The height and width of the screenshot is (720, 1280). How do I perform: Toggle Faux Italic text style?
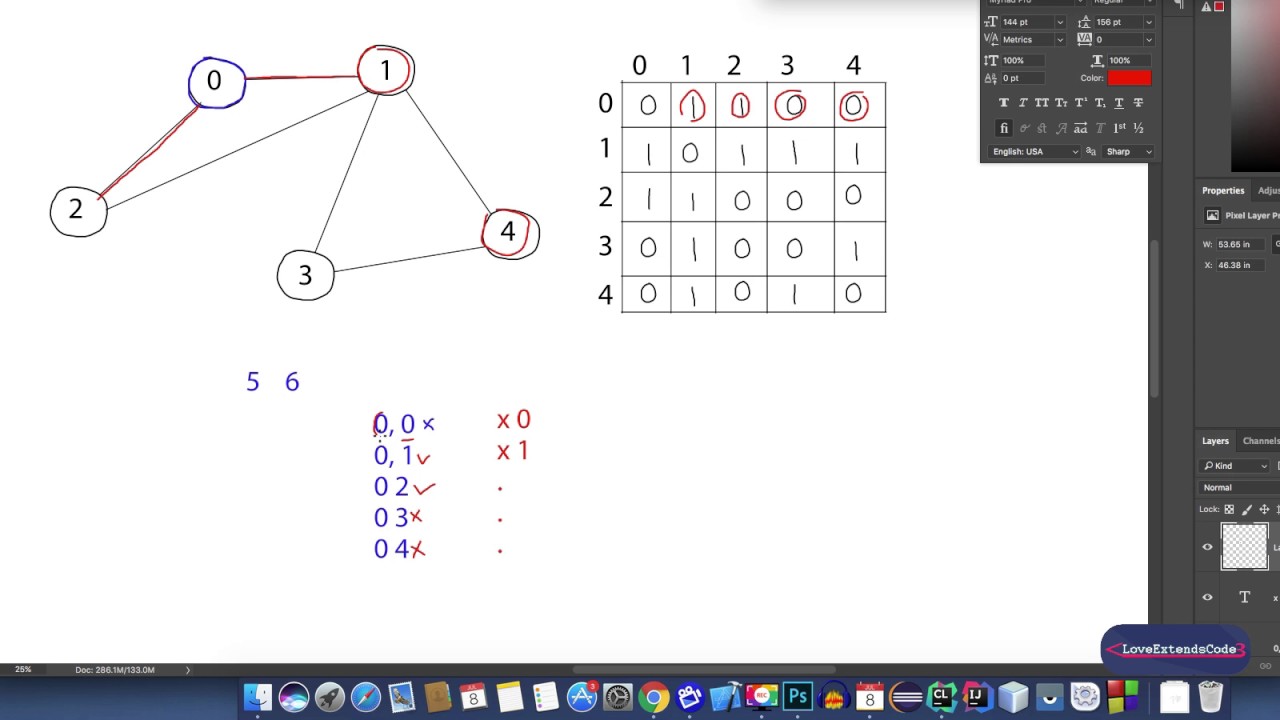click(x=1023, y=103)
